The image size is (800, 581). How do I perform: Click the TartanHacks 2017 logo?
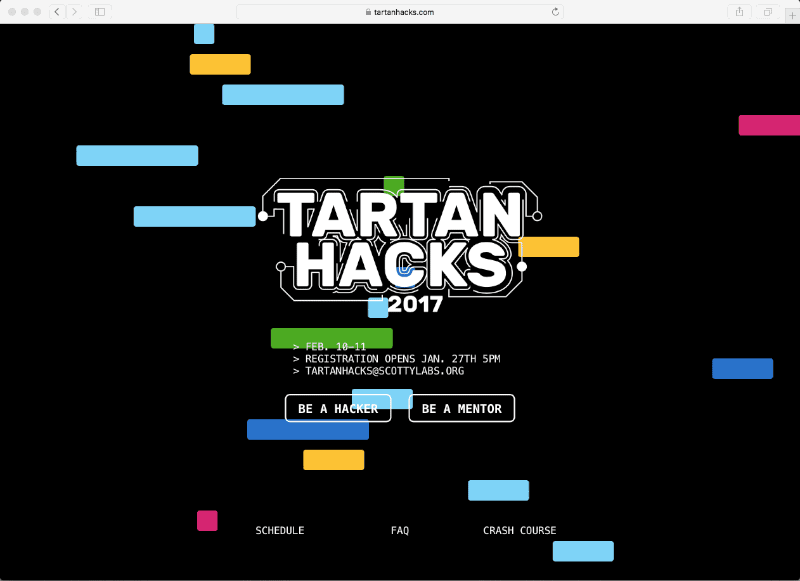401,245
